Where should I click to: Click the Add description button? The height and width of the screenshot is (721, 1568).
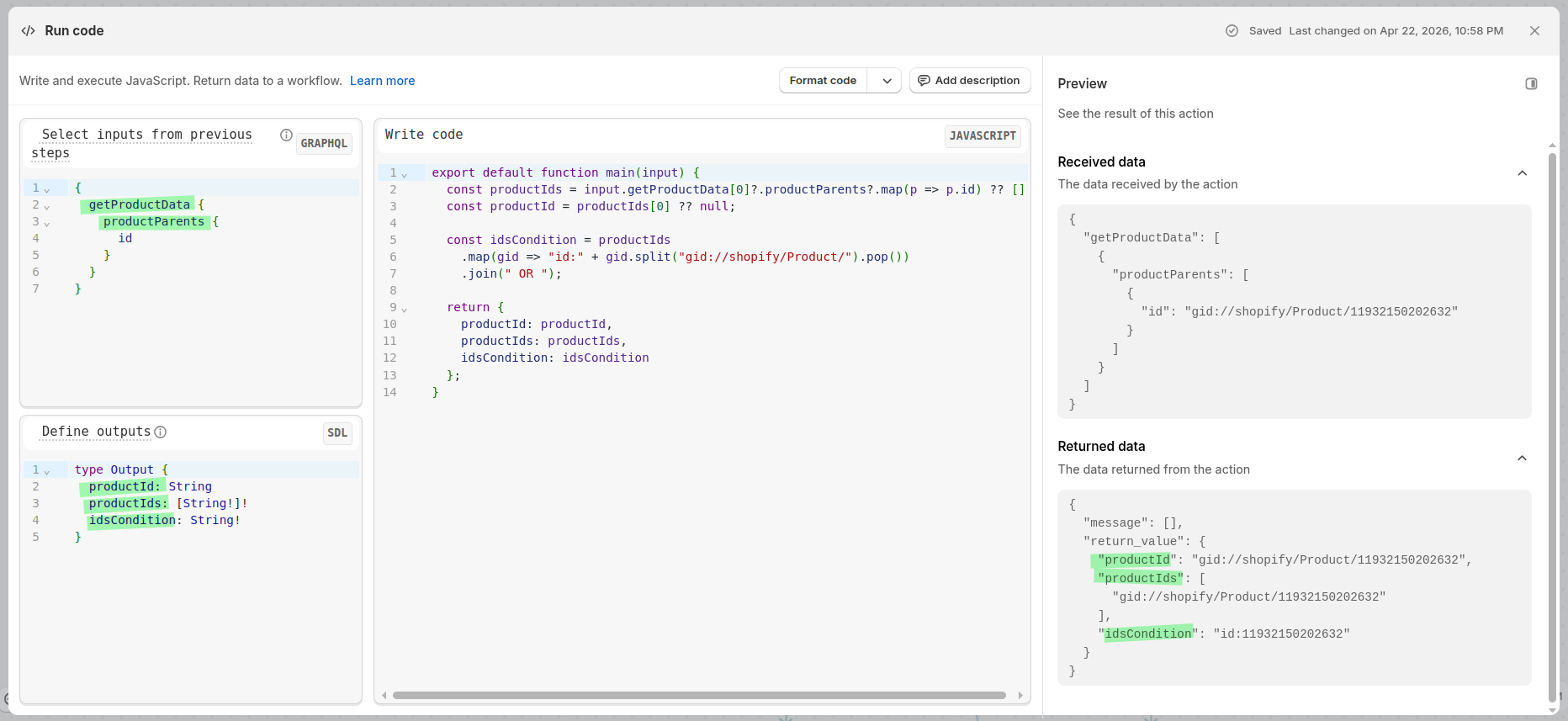[x=969, y=81]
